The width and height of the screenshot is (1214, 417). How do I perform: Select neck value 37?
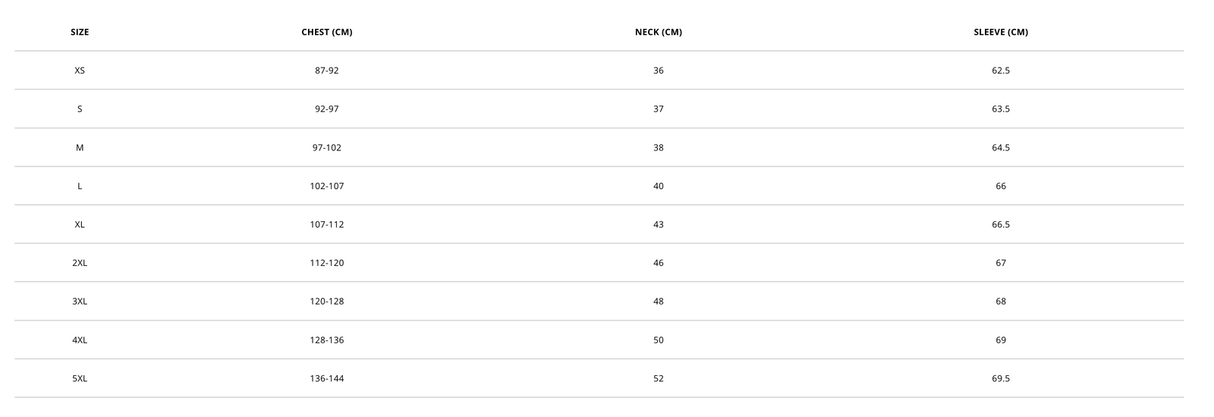click(658, 109)
